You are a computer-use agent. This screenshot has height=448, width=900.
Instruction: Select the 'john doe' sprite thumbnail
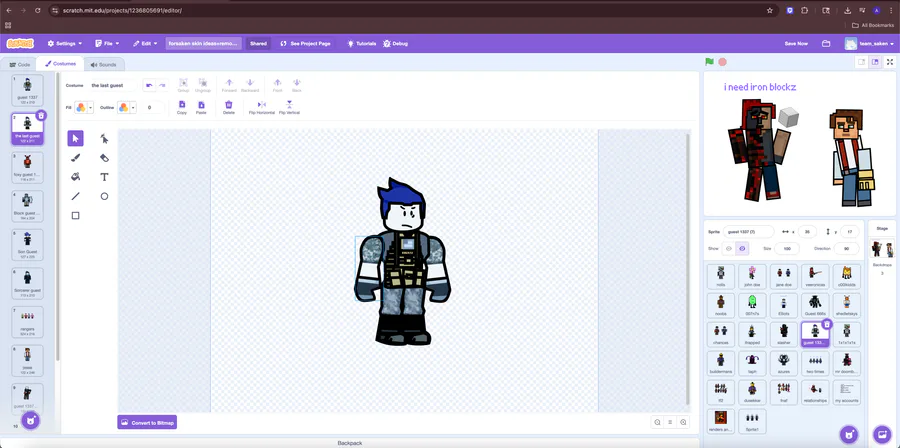pyautogui.click(x=752, y=276)
